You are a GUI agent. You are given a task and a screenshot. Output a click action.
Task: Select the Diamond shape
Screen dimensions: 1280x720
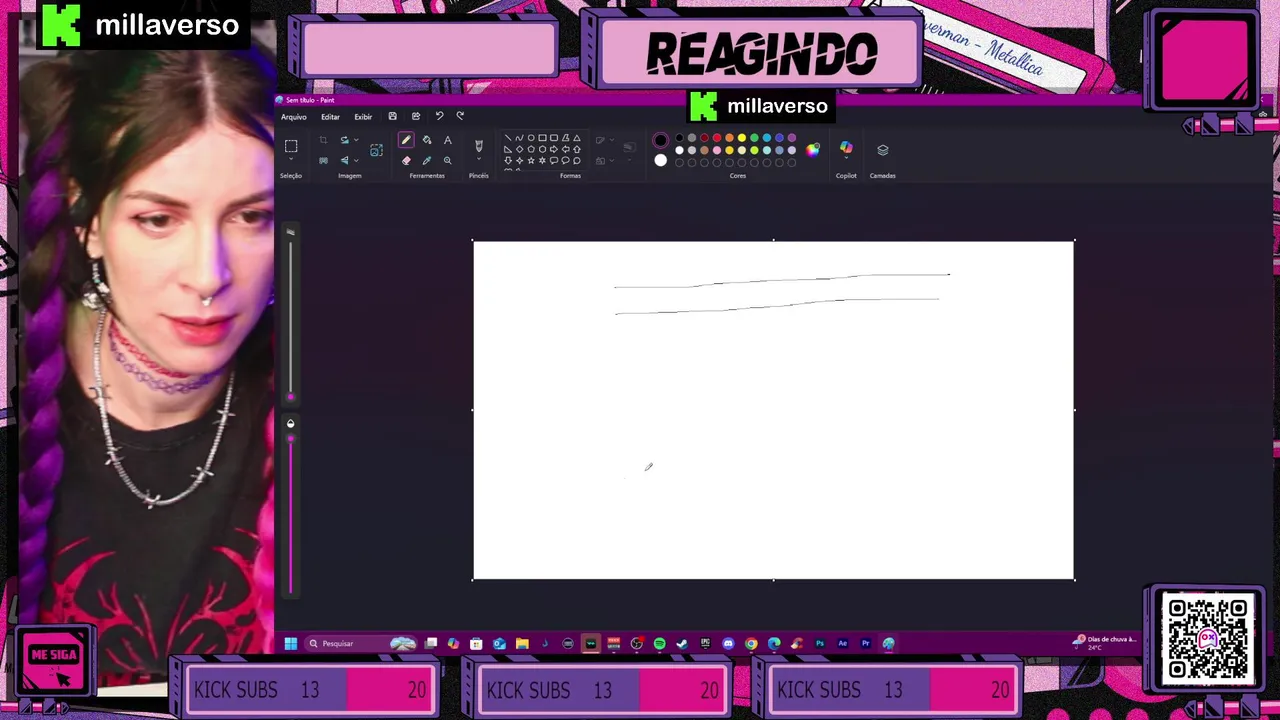(x=519, y=149)
